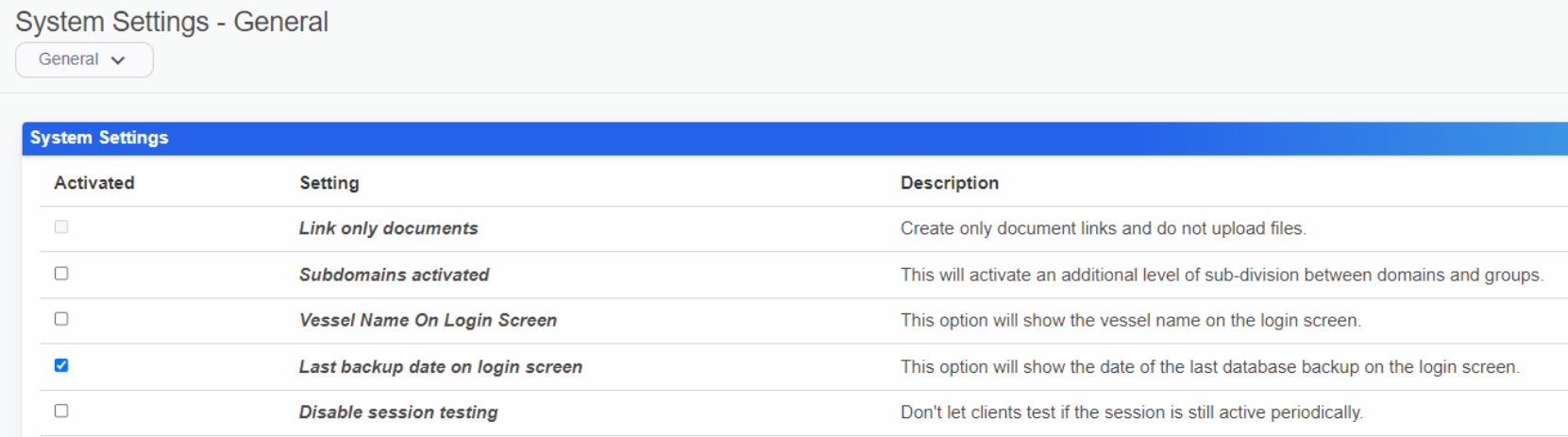
Task: Click the last database backup date description
Action: pyautogui.click(x=1209, y=367)
